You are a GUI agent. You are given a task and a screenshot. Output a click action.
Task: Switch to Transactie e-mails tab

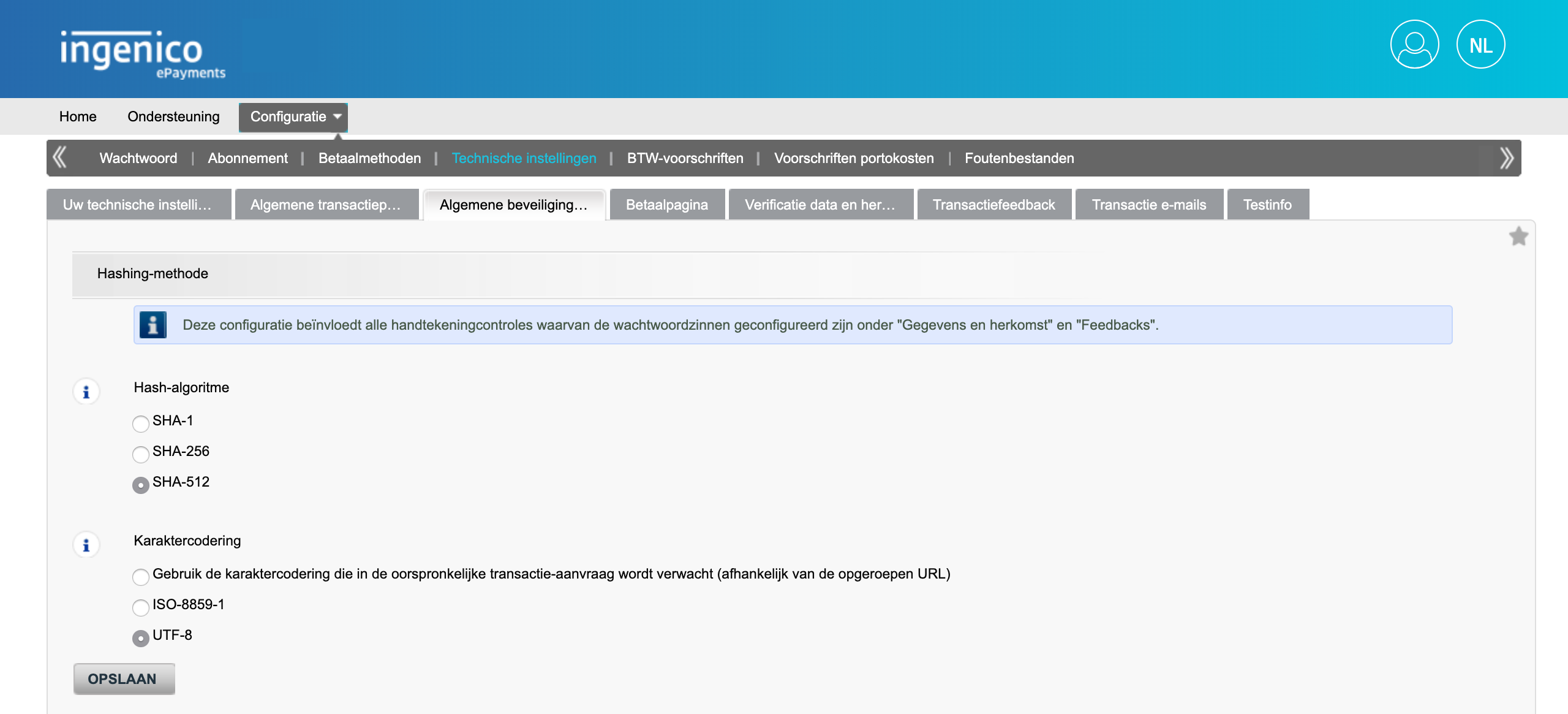pos(1149,205)
